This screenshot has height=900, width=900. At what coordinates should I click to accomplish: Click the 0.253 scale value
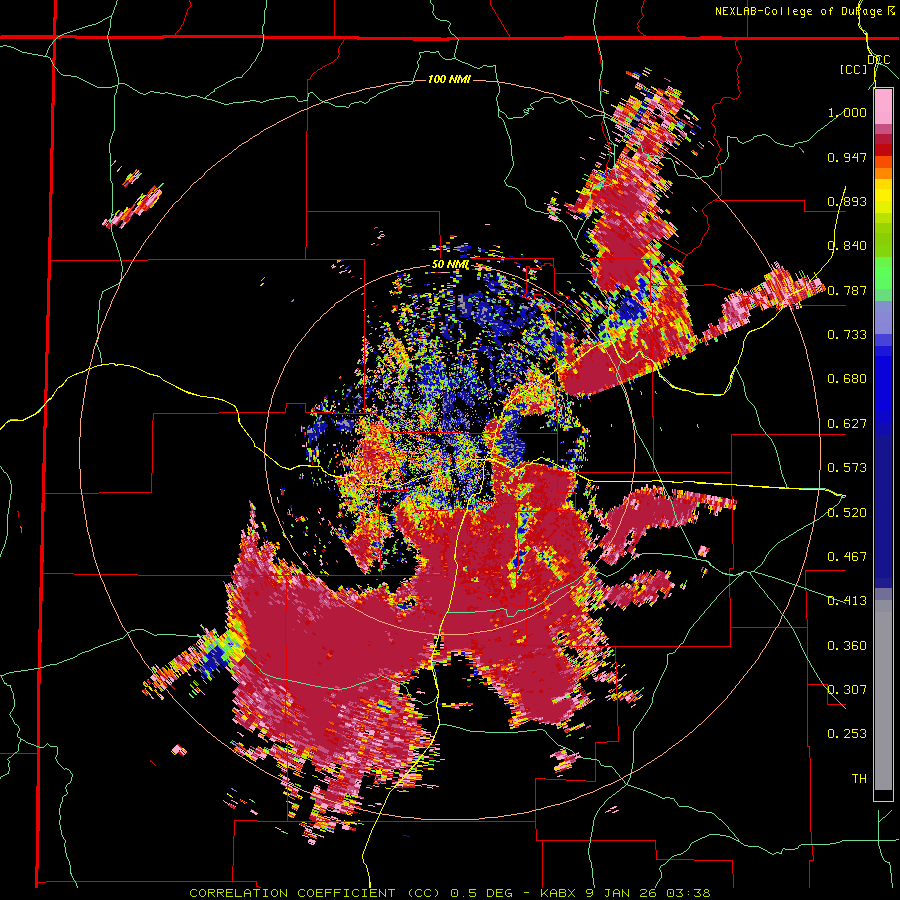[x=847, y=734]
